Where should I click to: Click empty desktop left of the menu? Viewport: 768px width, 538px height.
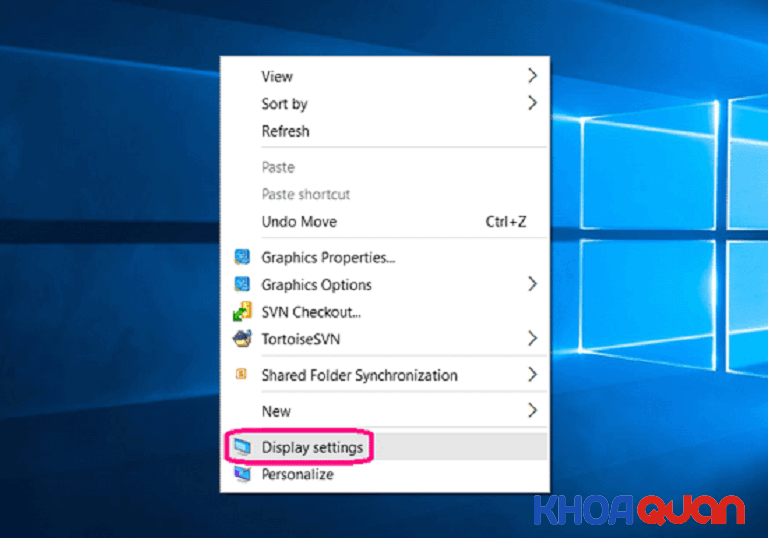110,300
